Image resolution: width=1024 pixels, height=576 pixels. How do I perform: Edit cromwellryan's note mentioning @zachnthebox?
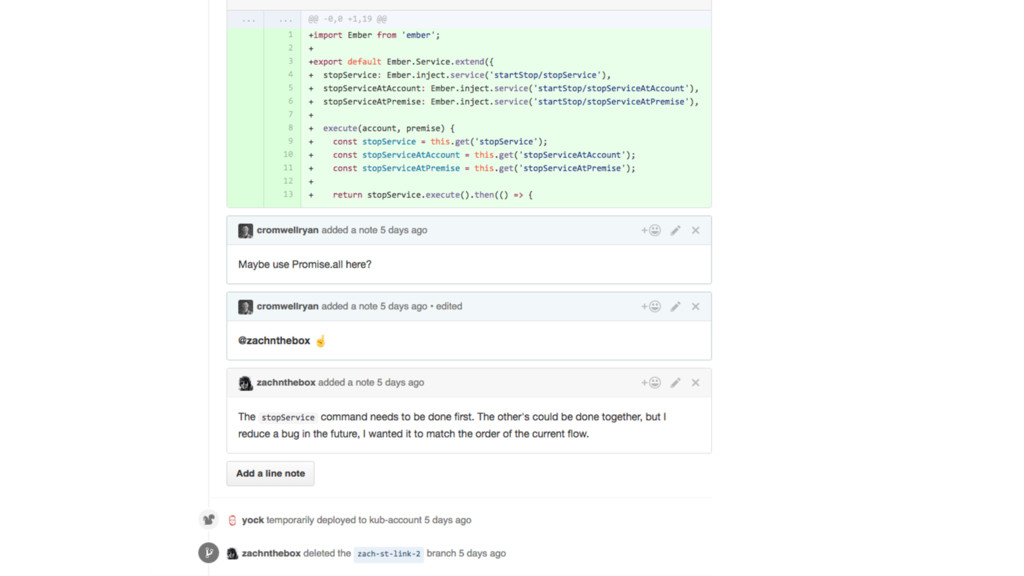tap(676, 306)
